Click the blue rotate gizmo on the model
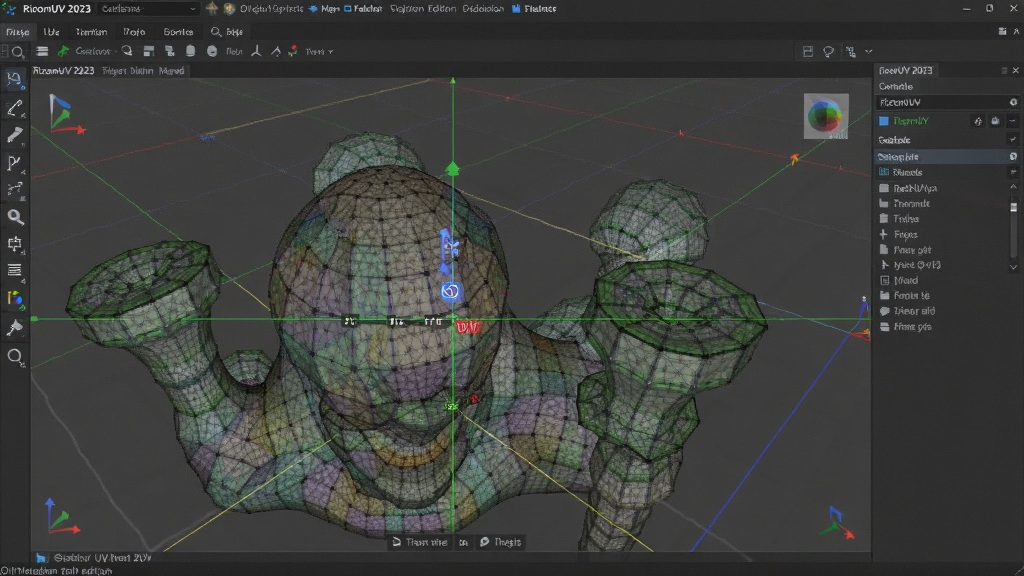The image size is (1024, 576). pos(450,291)
